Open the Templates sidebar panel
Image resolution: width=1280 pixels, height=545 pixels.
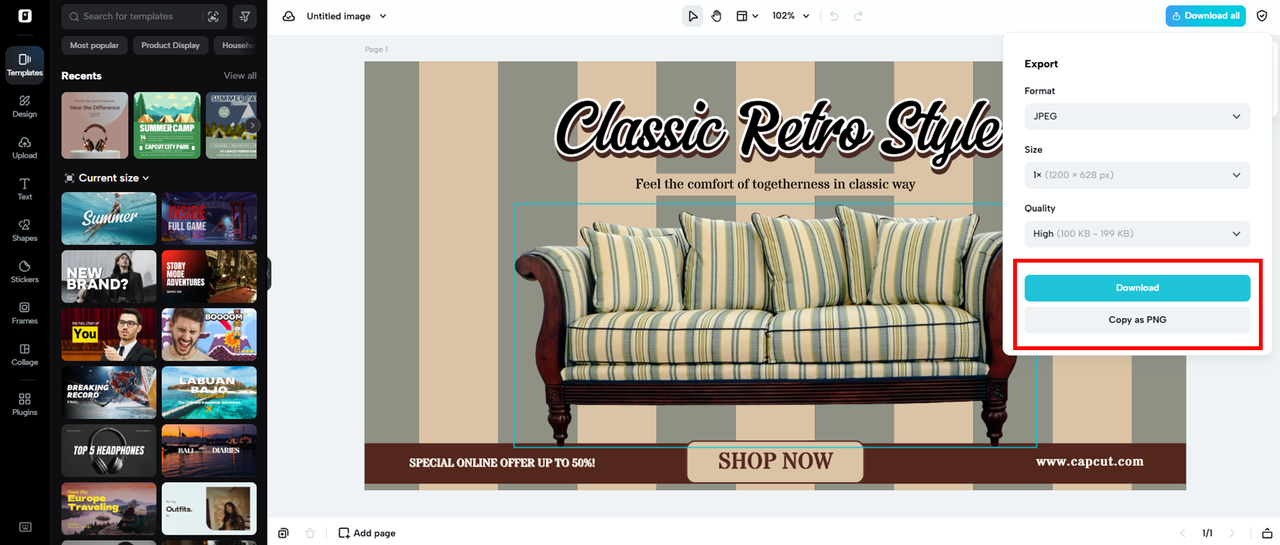[25, 65]
